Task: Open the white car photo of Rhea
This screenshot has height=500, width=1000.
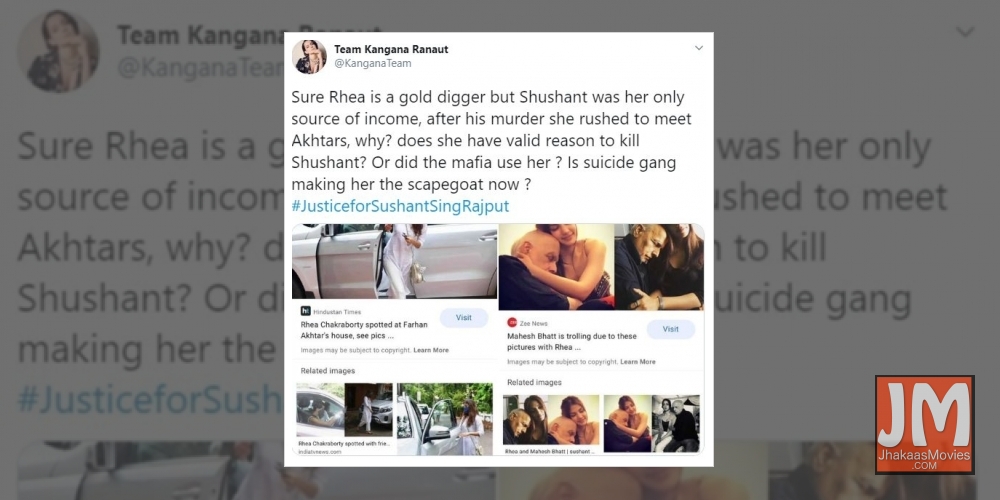Action: [394, 261]
